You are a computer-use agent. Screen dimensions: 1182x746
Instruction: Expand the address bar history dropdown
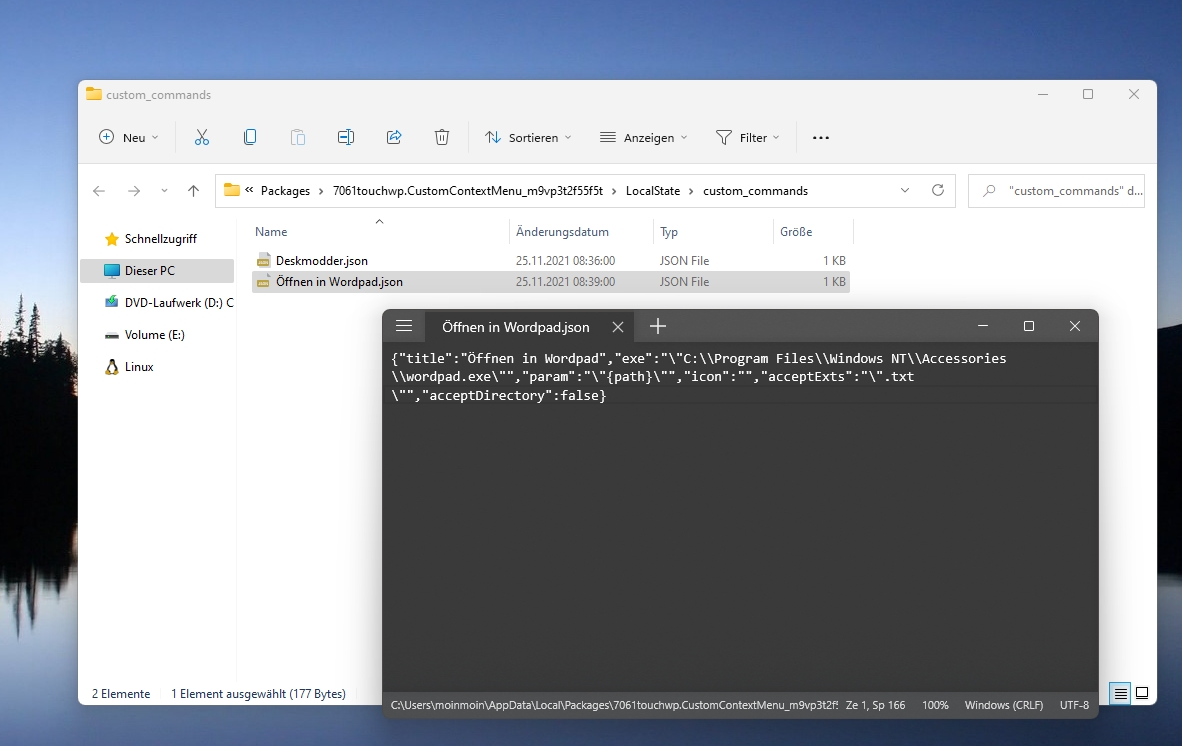click(x=905, y=190)
